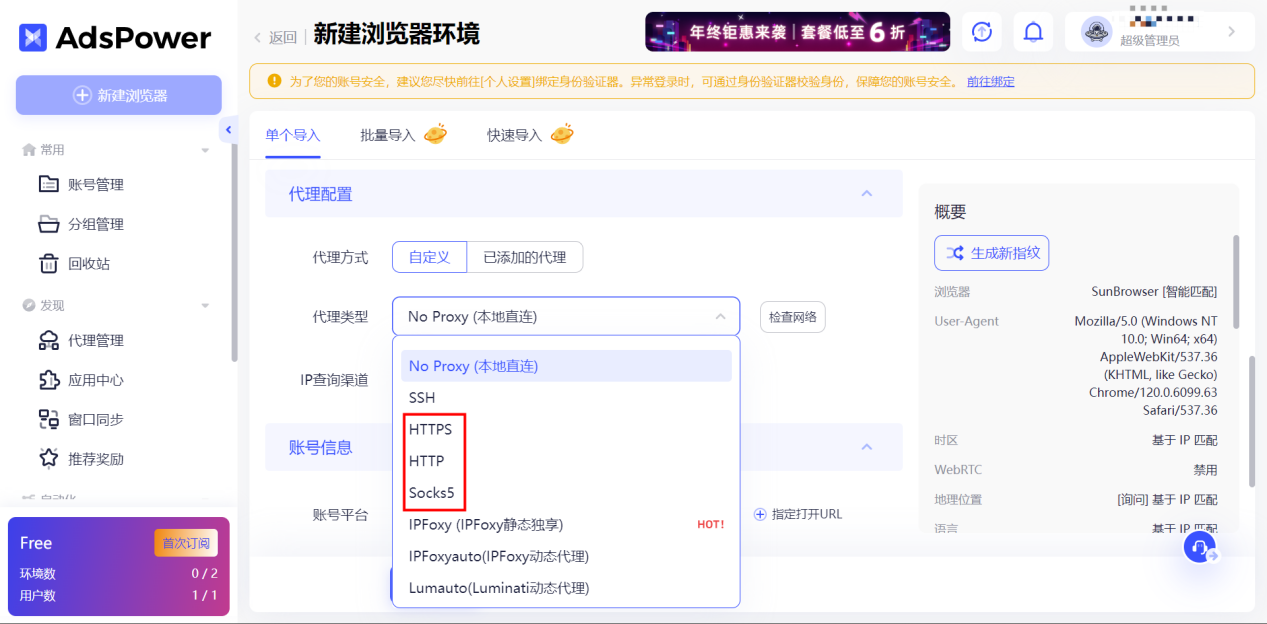Choose IPFoxyauto(IPFoxy动态代理) option
1267x624 pixels.
566,556
